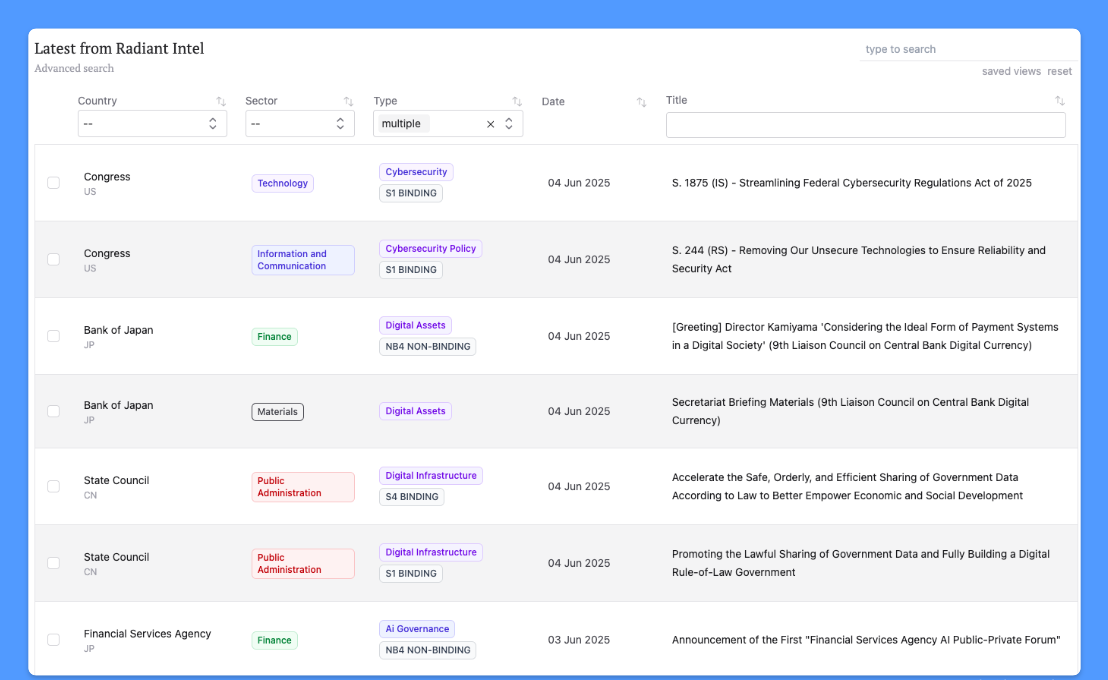
Task: Click Public Administration tag in Promoting Lawful Sharing row
Action: coord(302,563)
